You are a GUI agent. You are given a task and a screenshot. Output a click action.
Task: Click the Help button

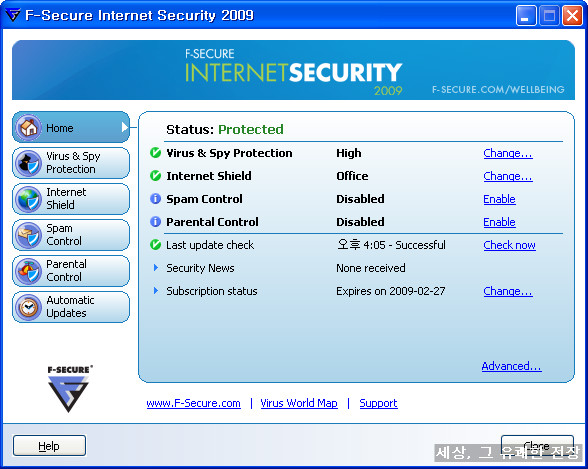pos(49,446)
